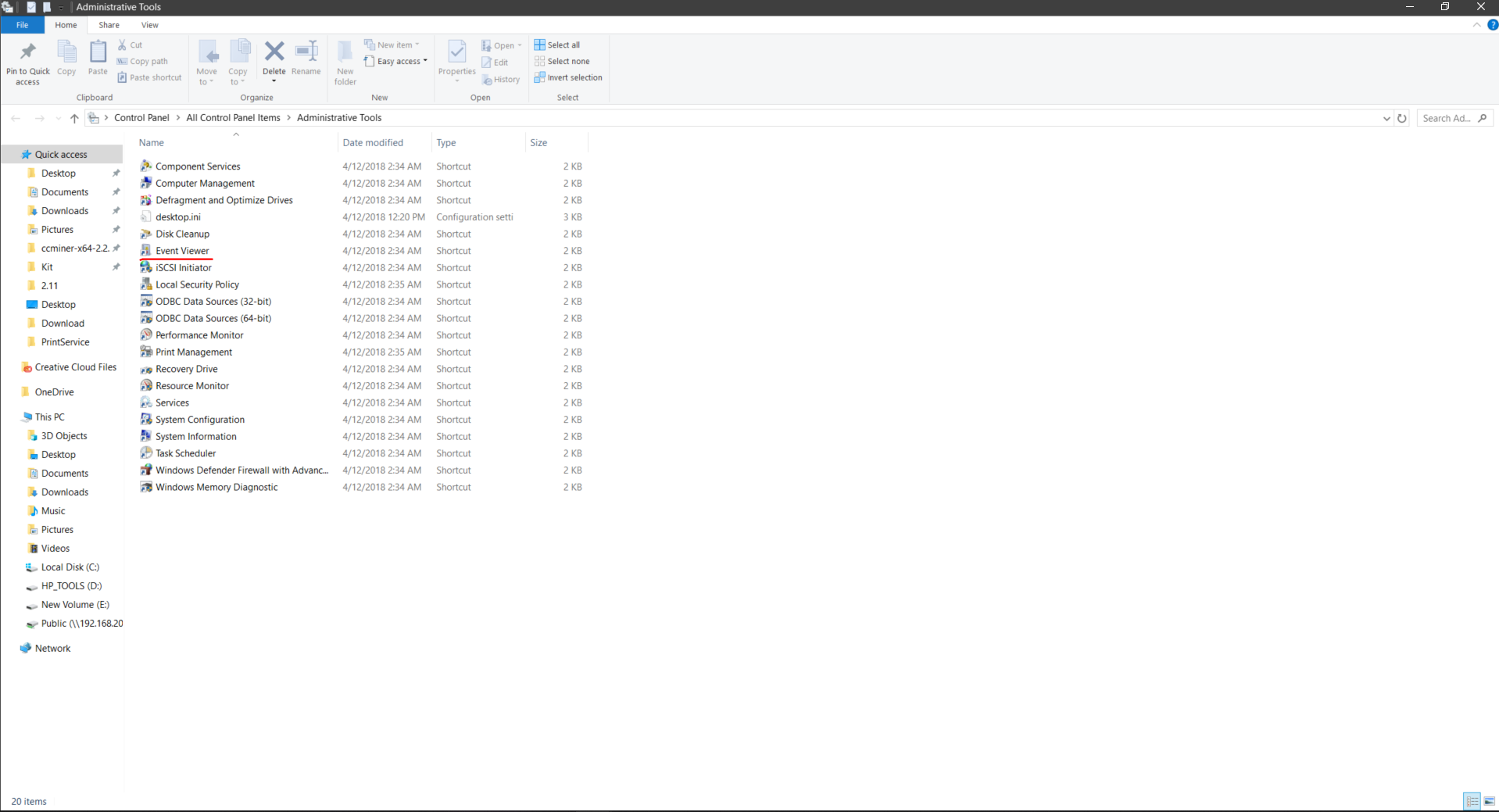The height and width of the screenshot is (812, 1499).
Task: Click the Select none icon
Action: (539, 61)
